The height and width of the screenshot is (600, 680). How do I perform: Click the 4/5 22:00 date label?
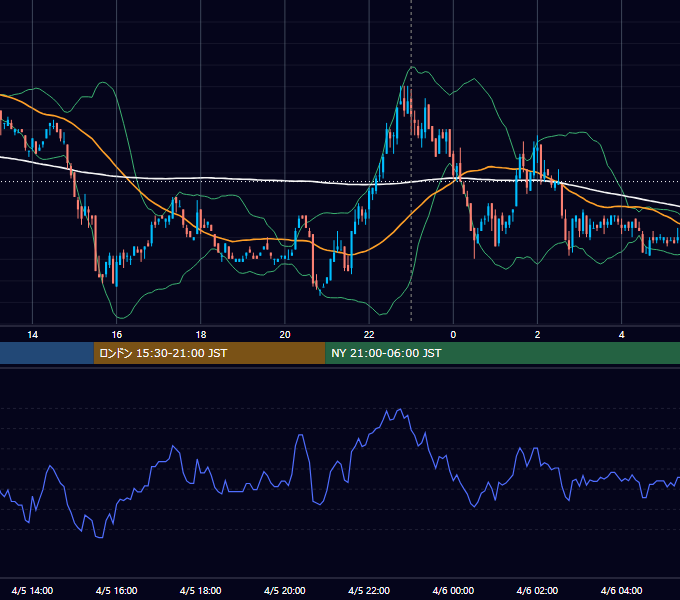coord(369,590)
